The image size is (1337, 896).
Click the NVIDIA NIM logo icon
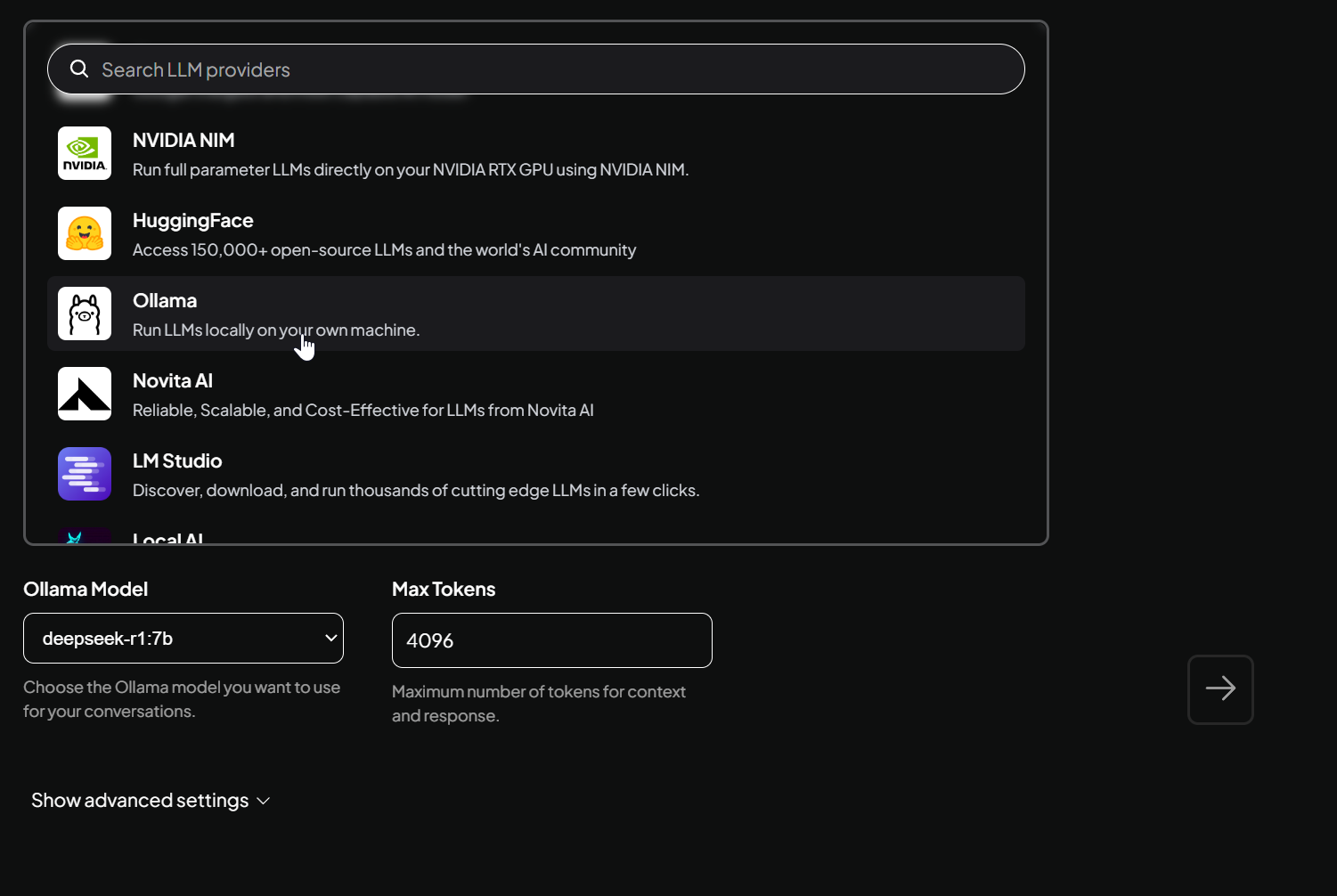pos(85,153)
